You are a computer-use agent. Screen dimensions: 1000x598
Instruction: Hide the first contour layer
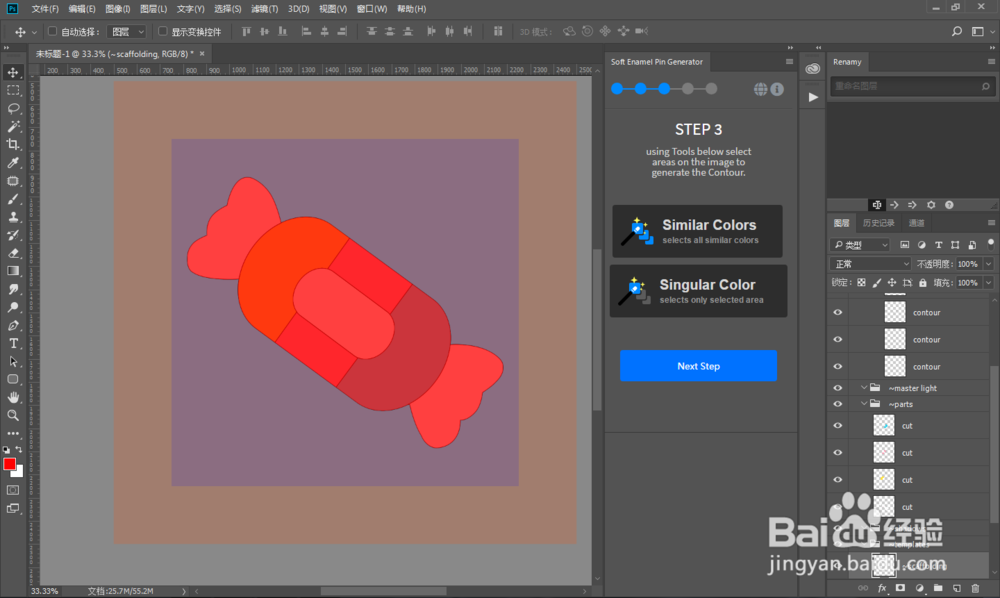(x=838, y=312)
